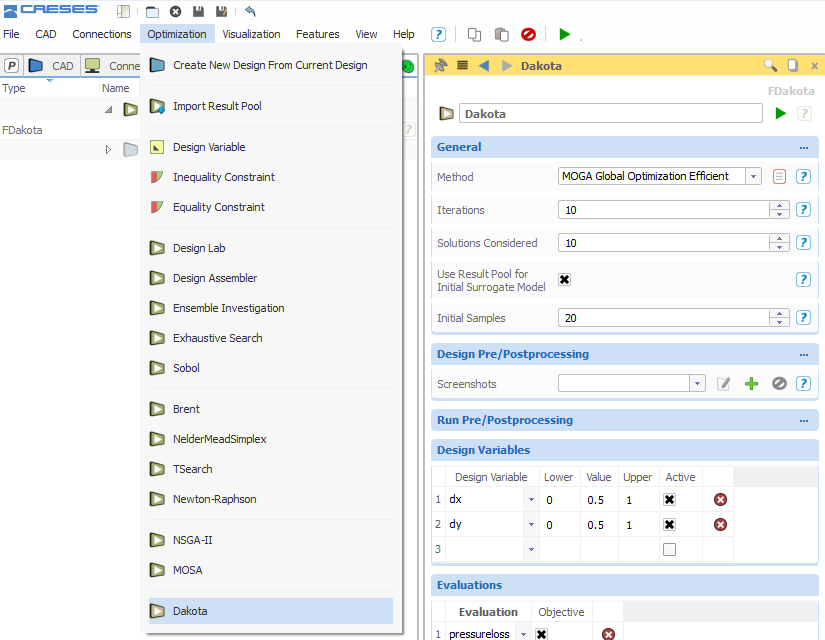Expand General section options ellipsis
Screen dimensions: 825x640
click(803, 148)
